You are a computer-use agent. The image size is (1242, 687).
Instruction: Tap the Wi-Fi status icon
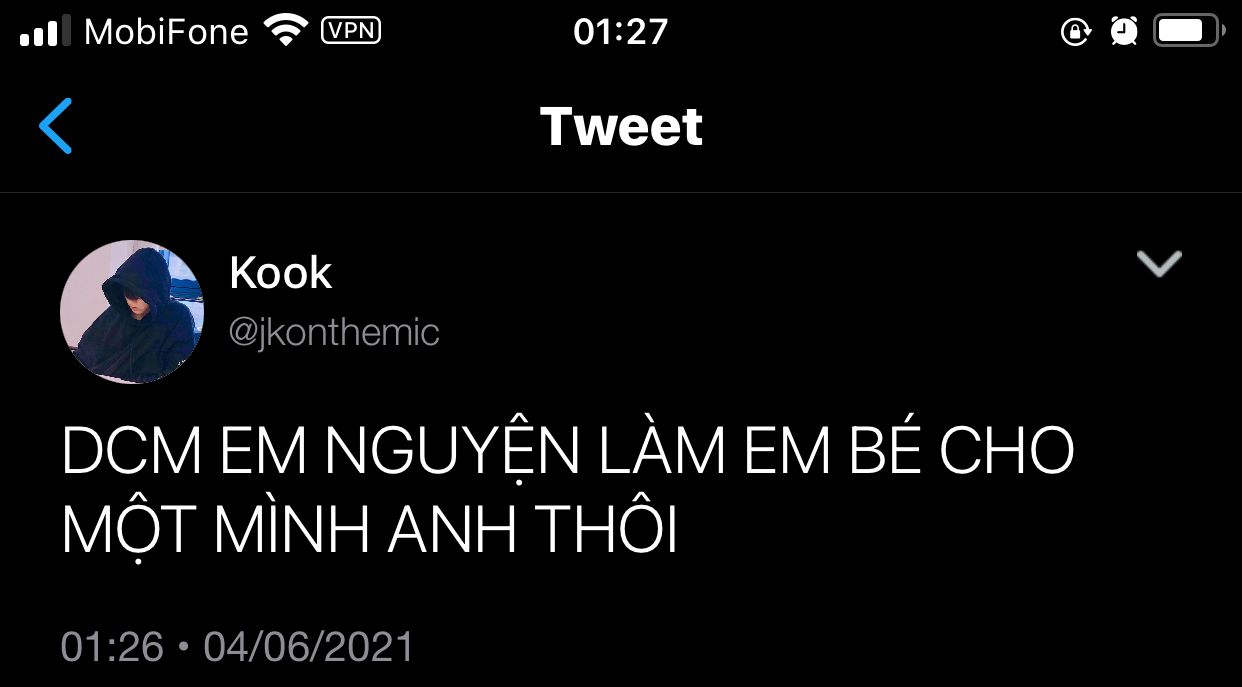286,31
